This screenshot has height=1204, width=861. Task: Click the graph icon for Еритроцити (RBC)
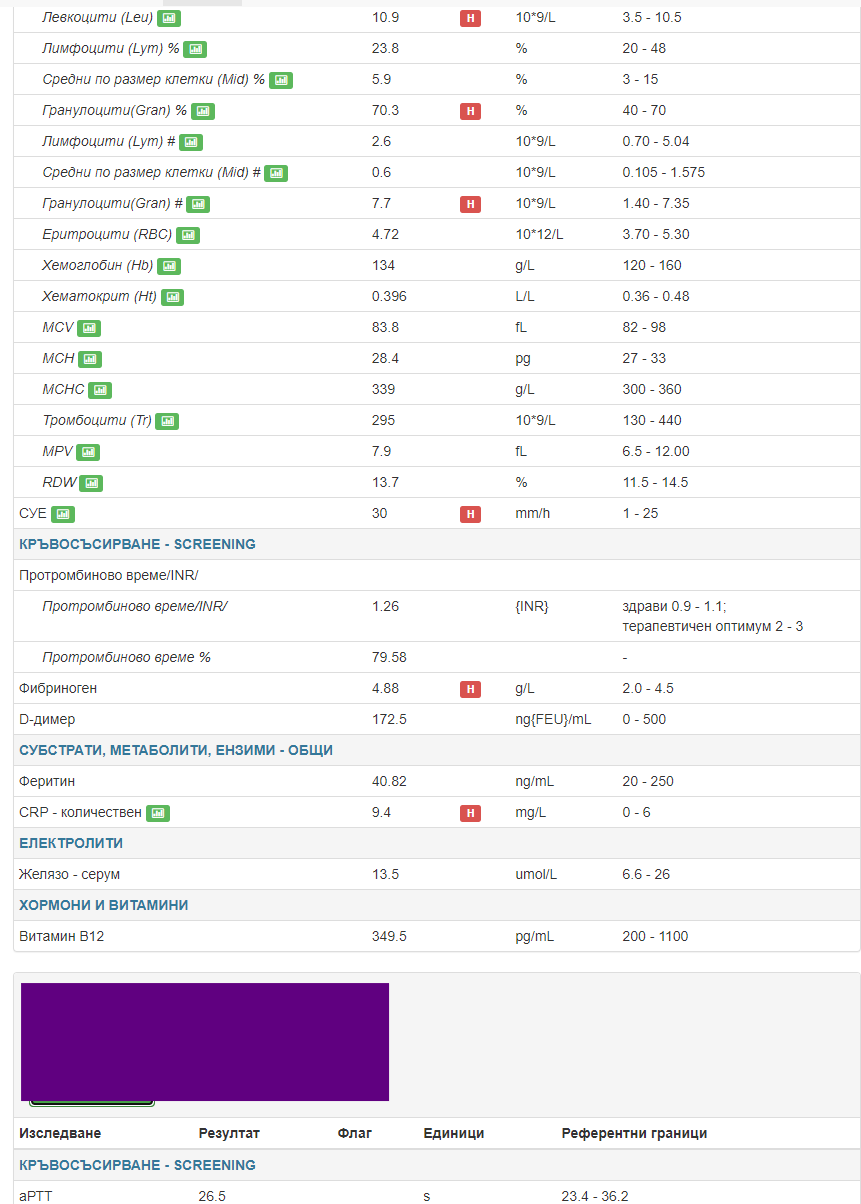pos(188,235)
